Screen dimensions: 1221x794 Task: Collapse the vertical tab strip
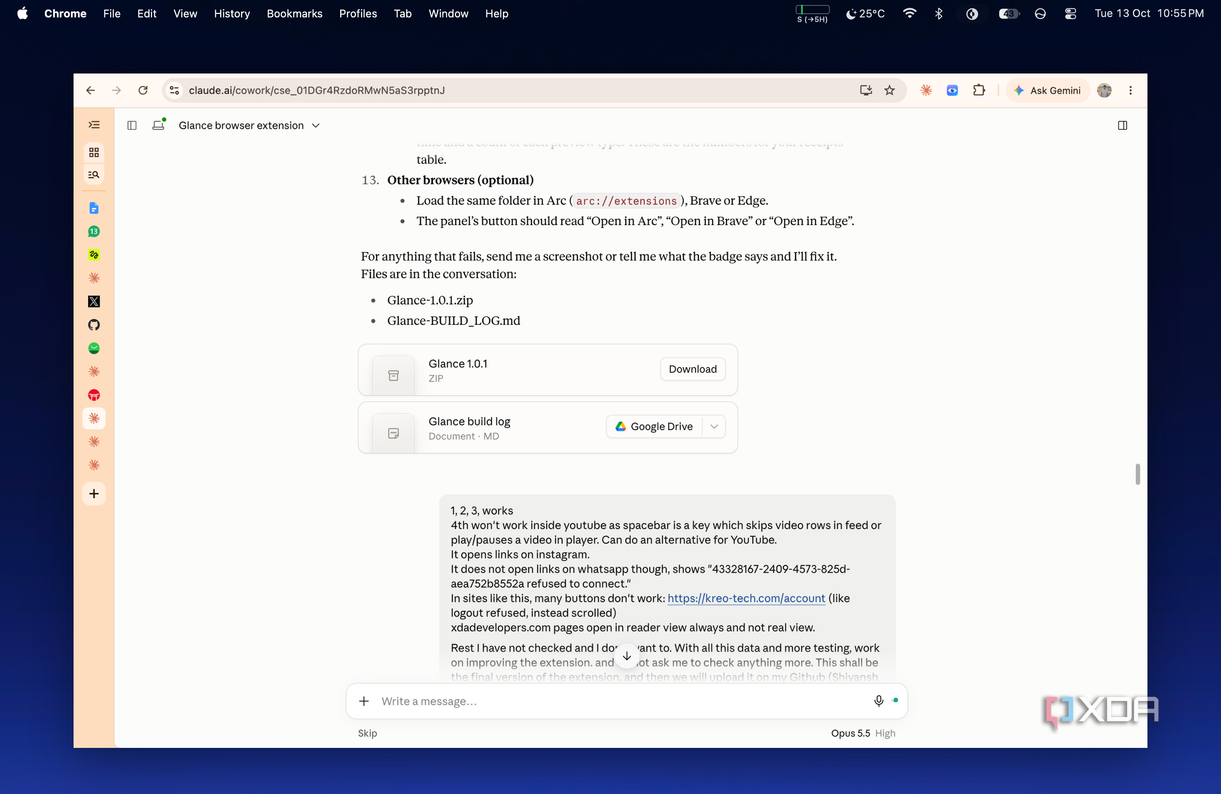coord(94,125)
